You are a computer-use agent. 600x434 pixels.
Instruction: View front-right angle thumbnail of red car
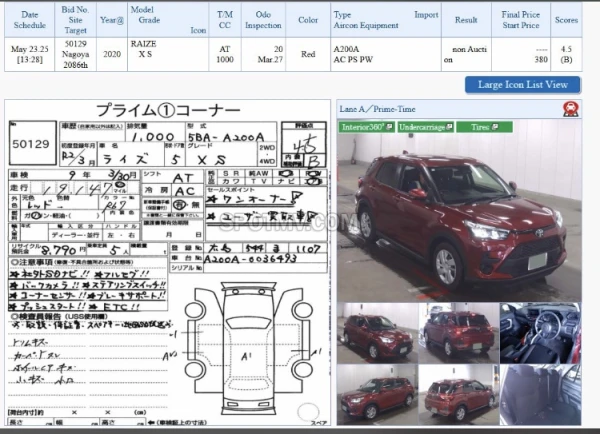click(x=377, y=331)
